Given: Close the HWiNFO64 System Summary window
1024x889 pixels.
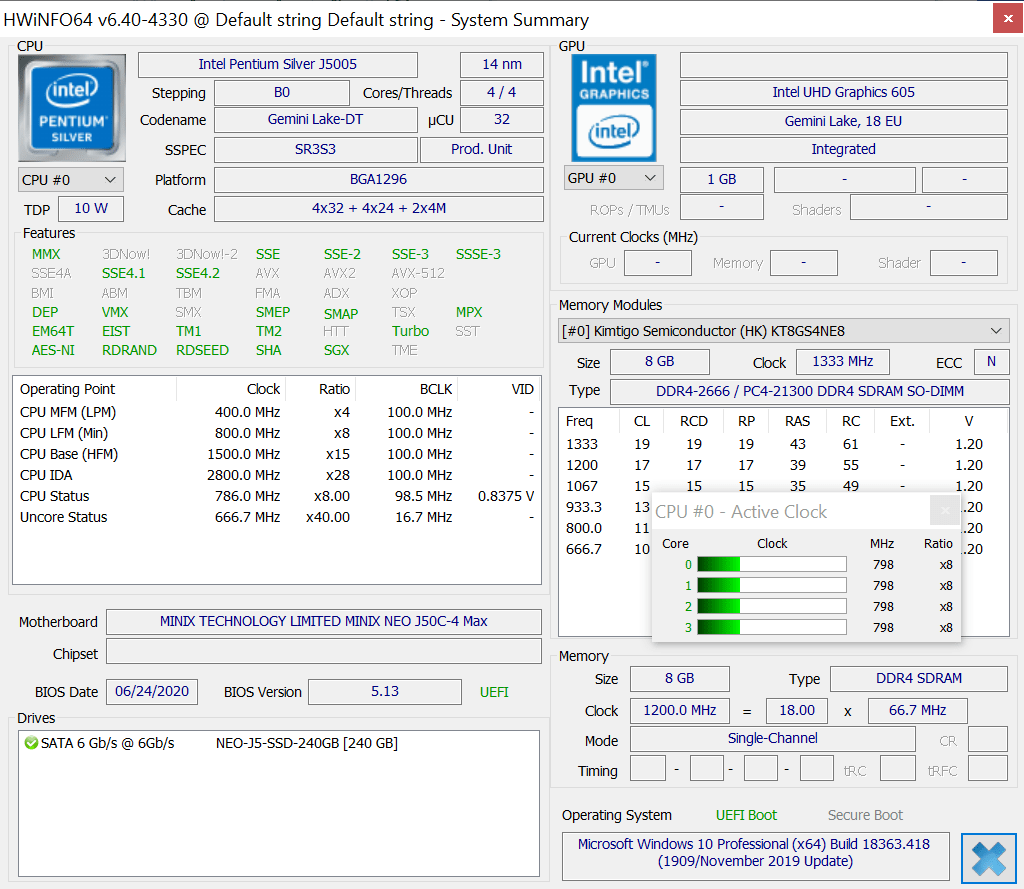Looking at the screenshot, I should 1006,18.
